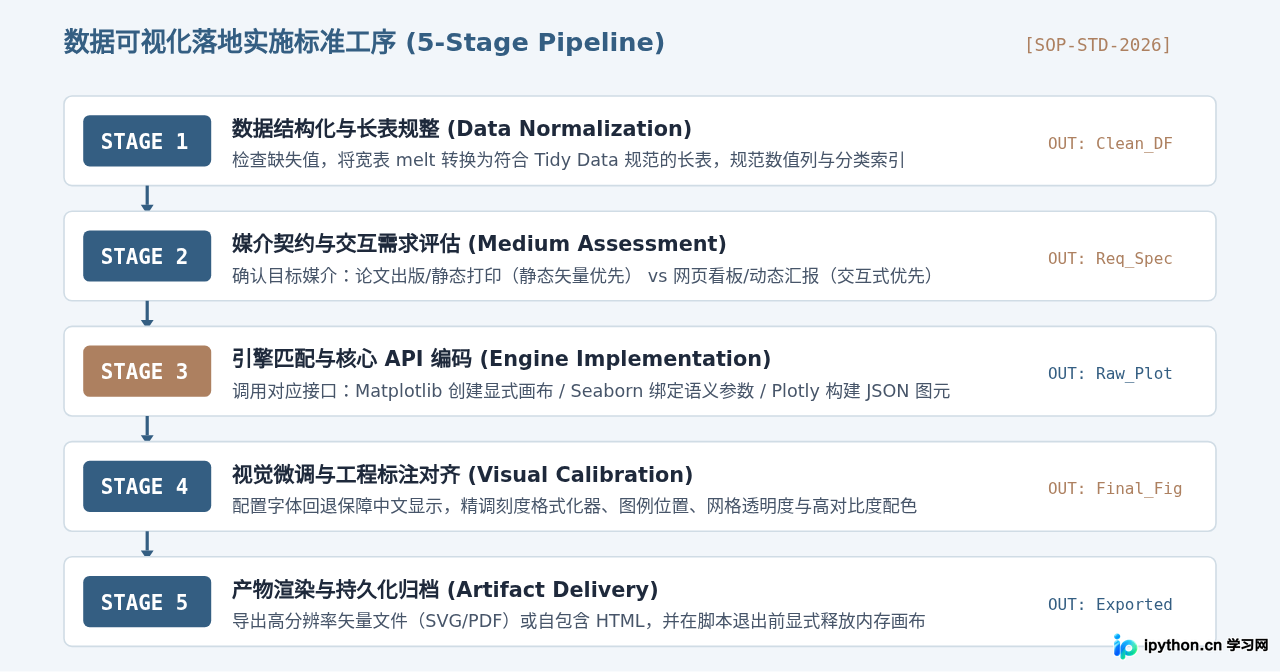Click the brown STAGE 3 badge

pos(147,371)
